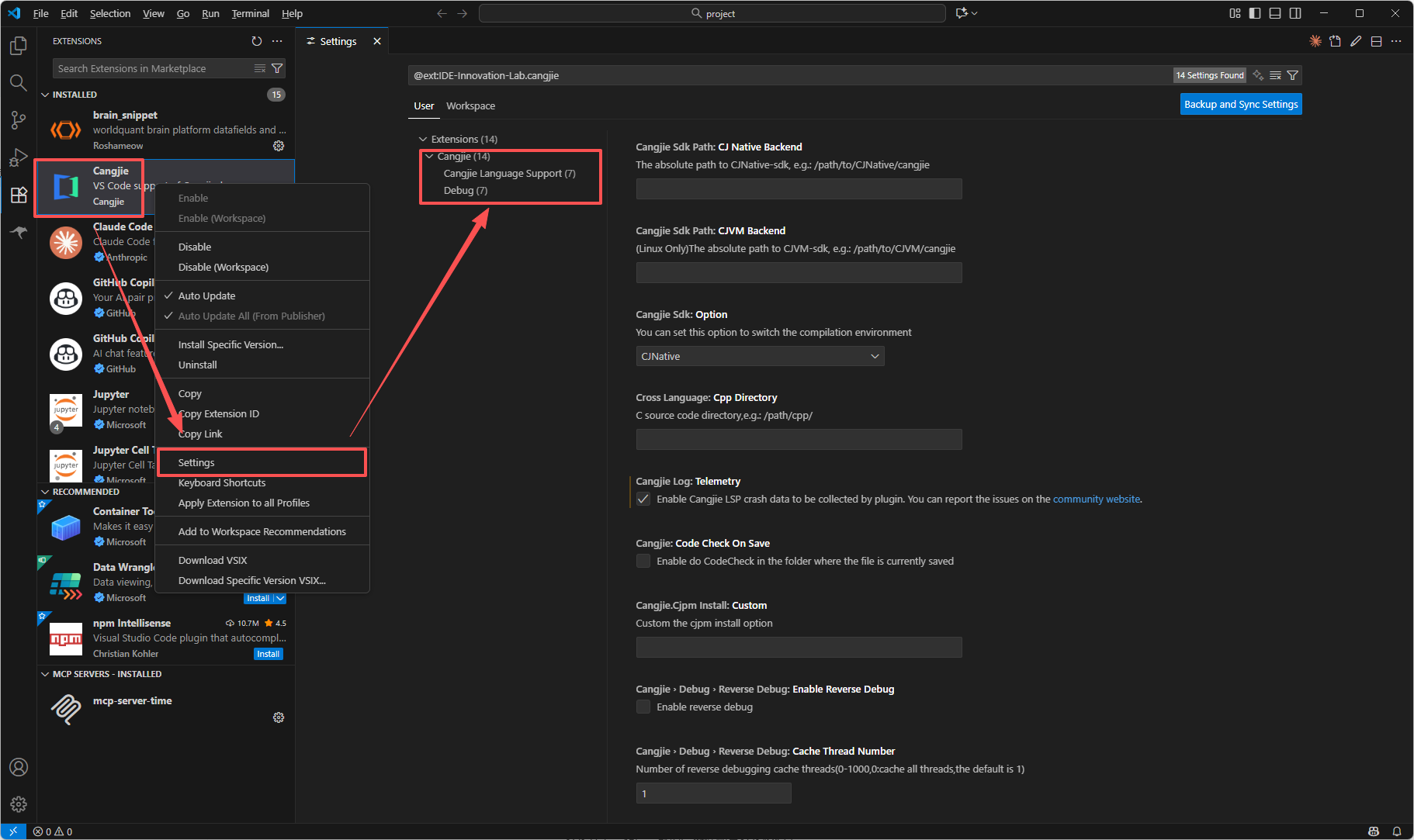The image size is (1414, 840).
Task: Open Settings JSON file icon
Action: (x=1336, y=41)
